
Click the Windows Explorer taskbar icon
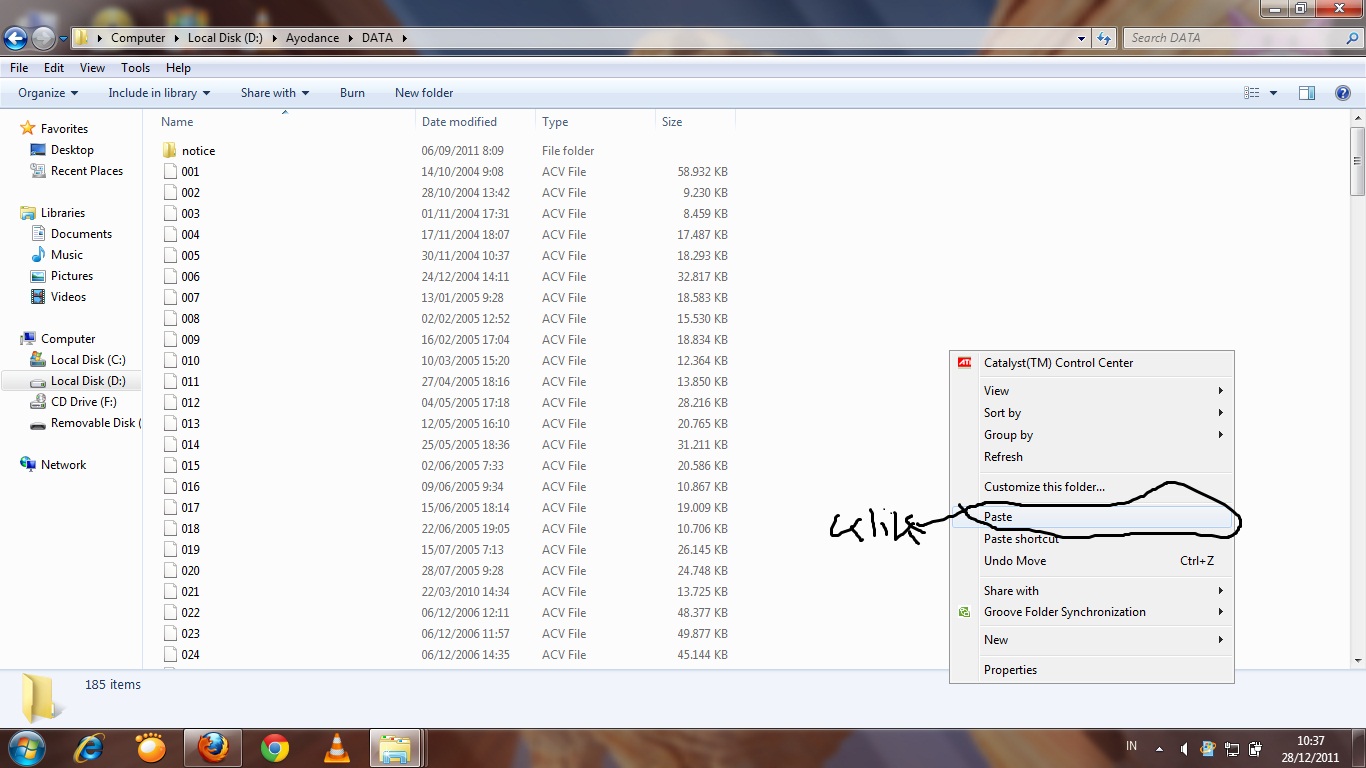click(397, 748)
